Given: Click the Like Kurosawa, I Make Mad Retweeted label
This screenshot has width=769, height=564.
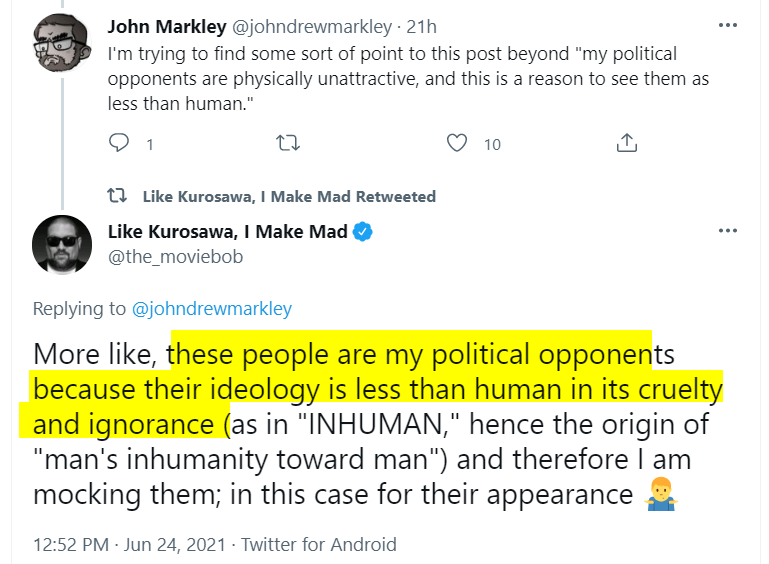Looking at the screenshot, I should click(x=289, y=196).
